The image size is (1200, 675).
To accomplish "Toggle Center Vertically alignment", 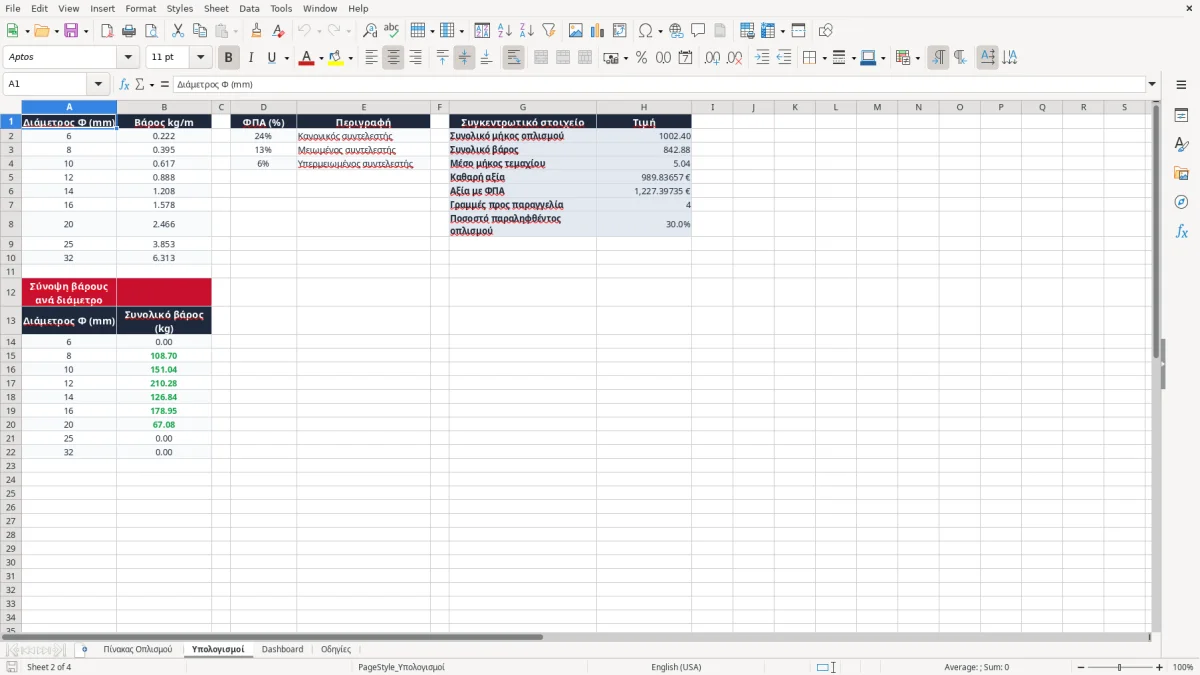I will point(464,58).
